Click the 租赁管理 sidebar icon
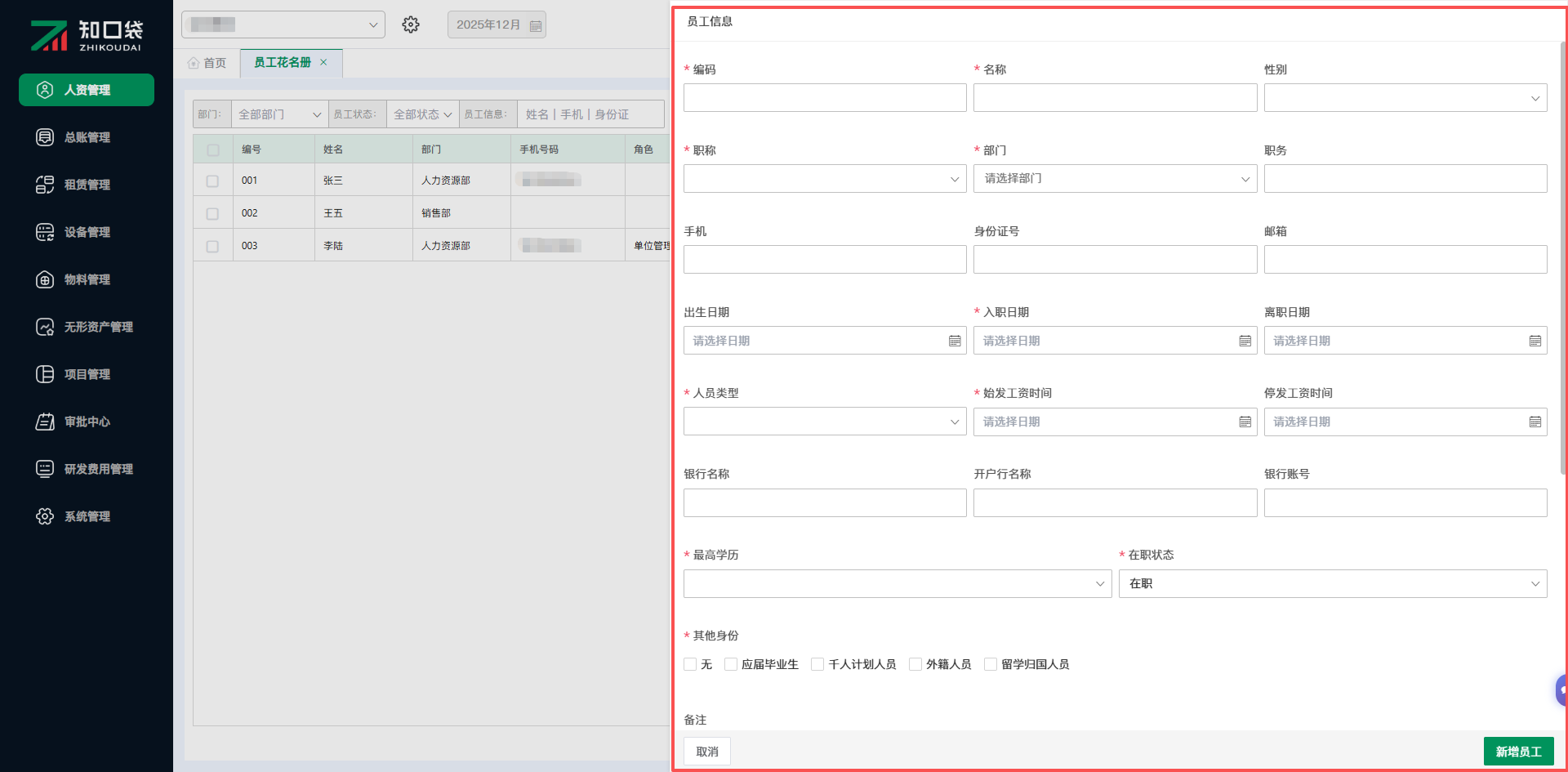Image resolution: width=1568 pixels, height=772 pixels. [x=45, y=185]
